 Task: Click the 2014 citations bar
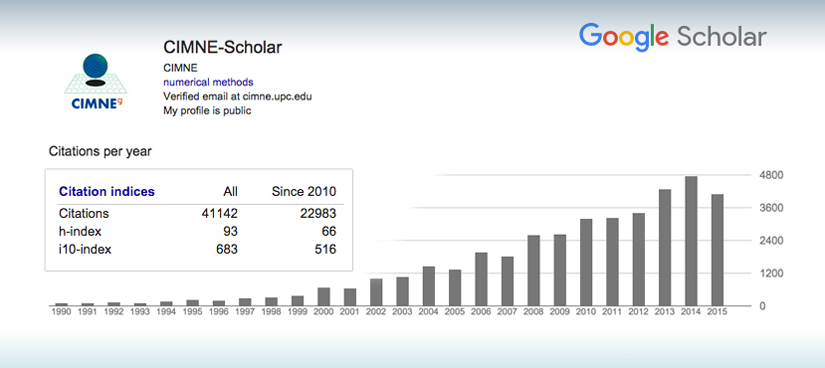pyautogui.click(x=691, y=241)
